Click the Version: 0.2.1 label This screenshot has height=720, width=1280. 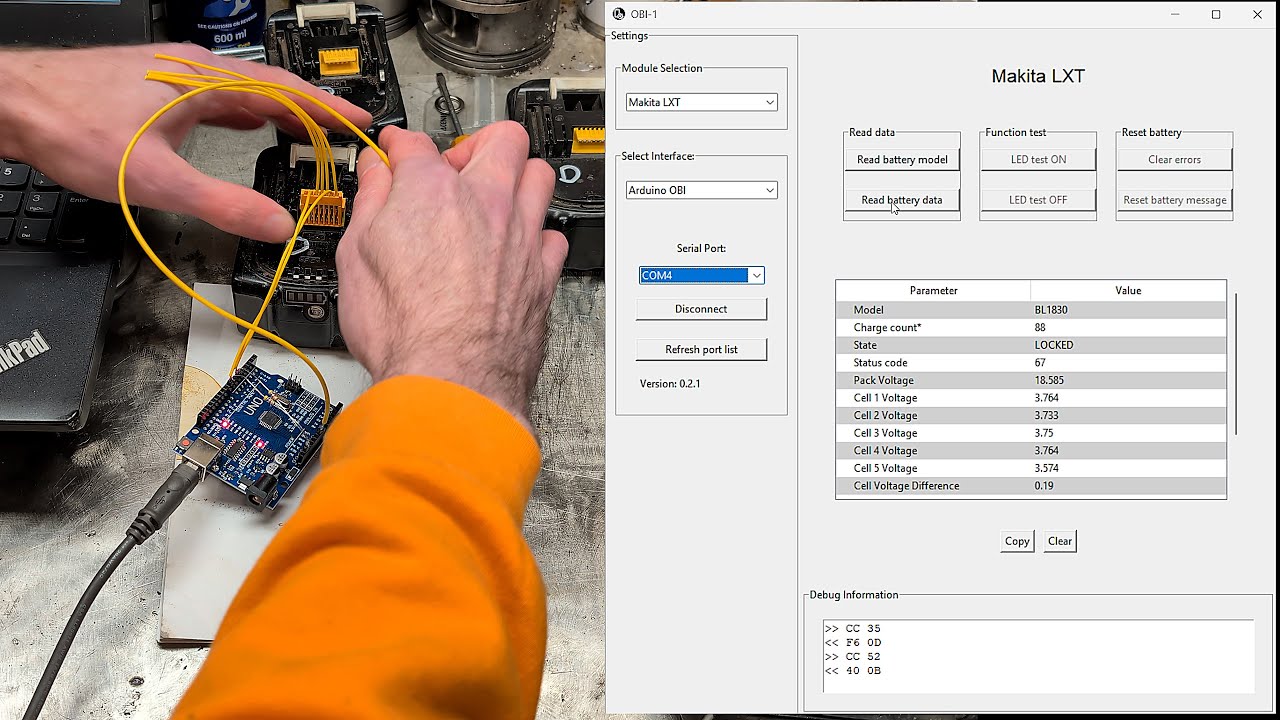click(670, 384)
